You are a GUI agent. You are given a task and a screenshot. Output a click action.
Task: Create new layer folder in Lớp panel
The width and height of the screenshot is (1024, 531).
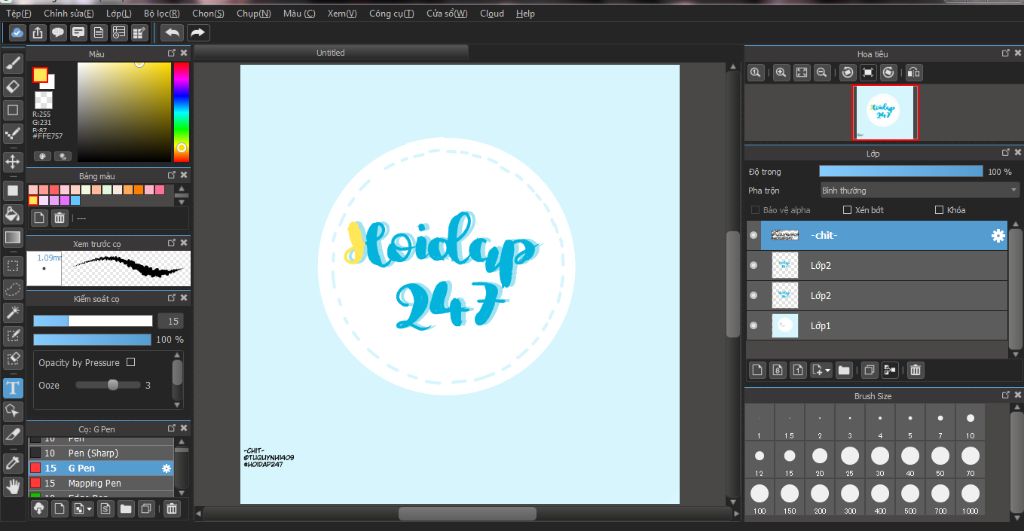pyautogui.click(x=844, y=370)
